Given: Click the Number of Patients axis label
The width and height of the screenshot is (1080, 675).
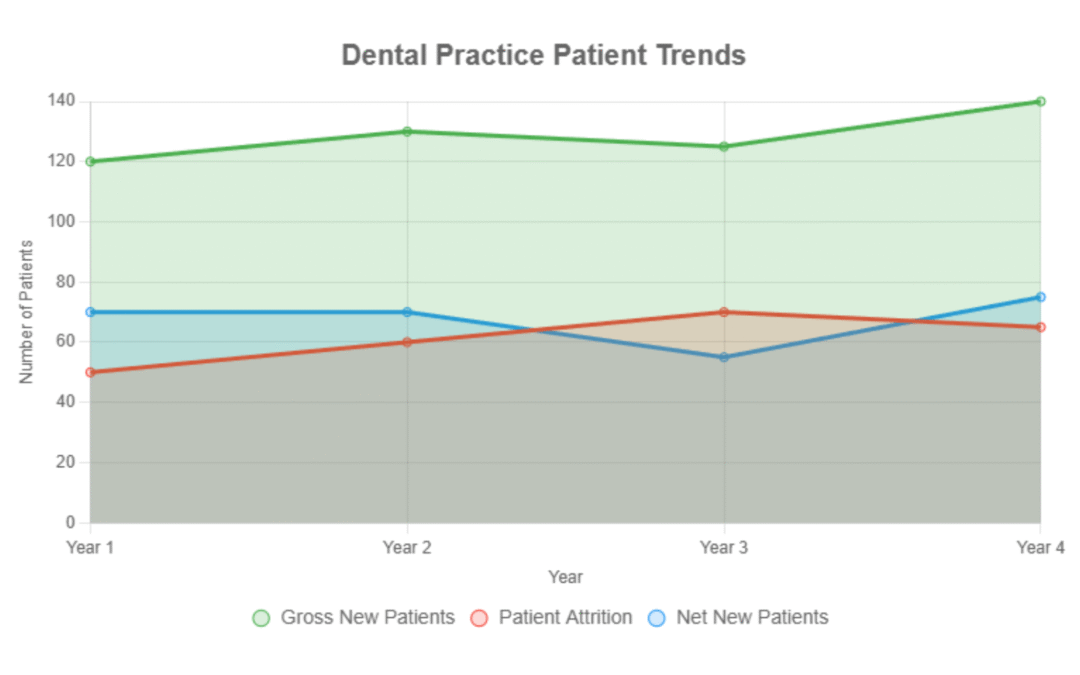Looking at the screenshot, I should click(27, 312).
